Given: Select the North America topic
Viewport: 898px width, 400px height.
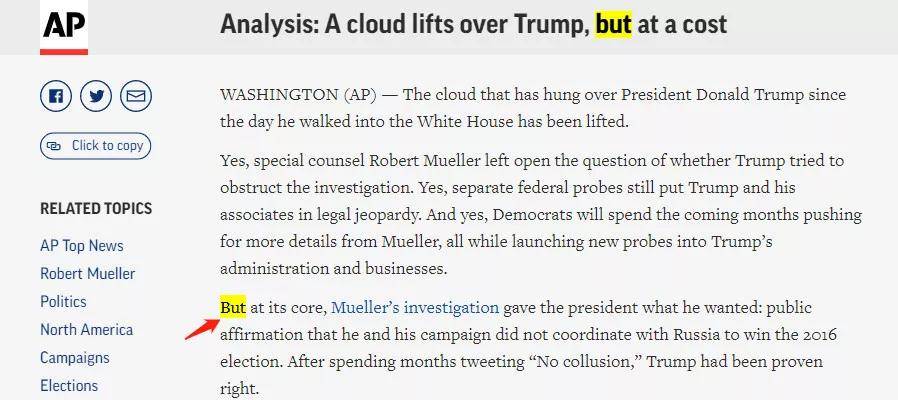Looking at the screenshot, I should [88, 329].
